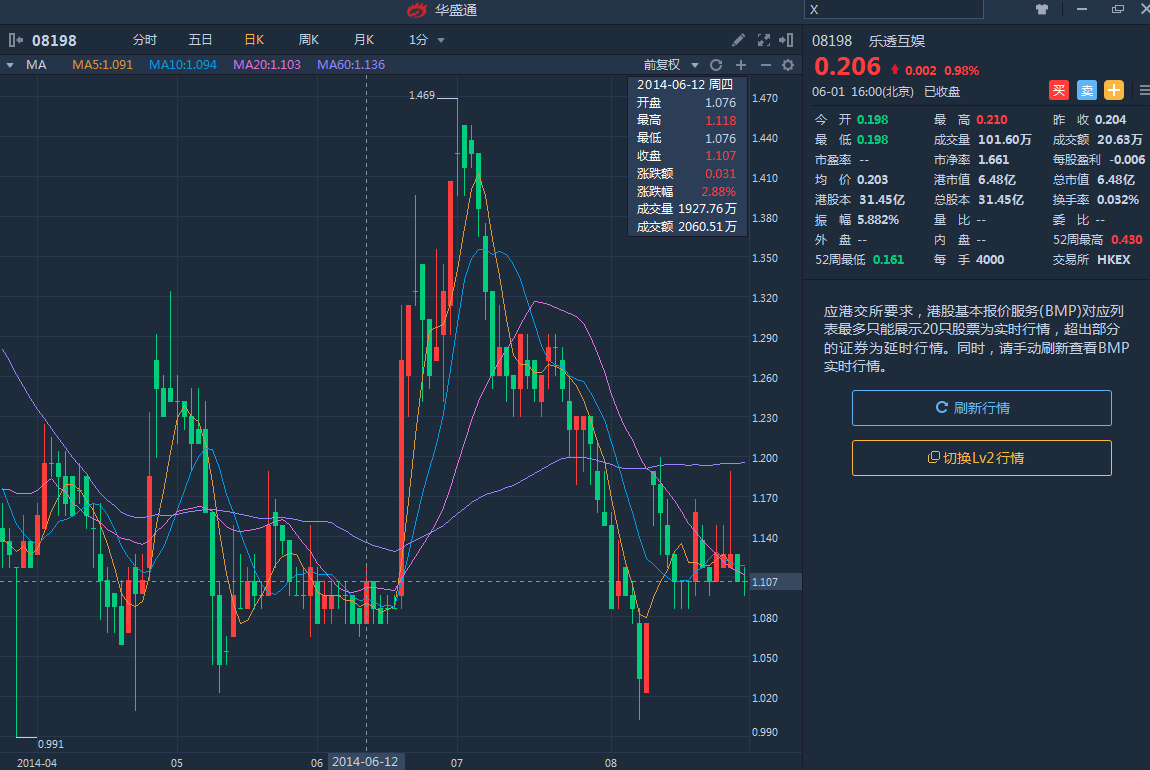
Task: Click the pencil drawing tool icon
Action: [739, 40]
